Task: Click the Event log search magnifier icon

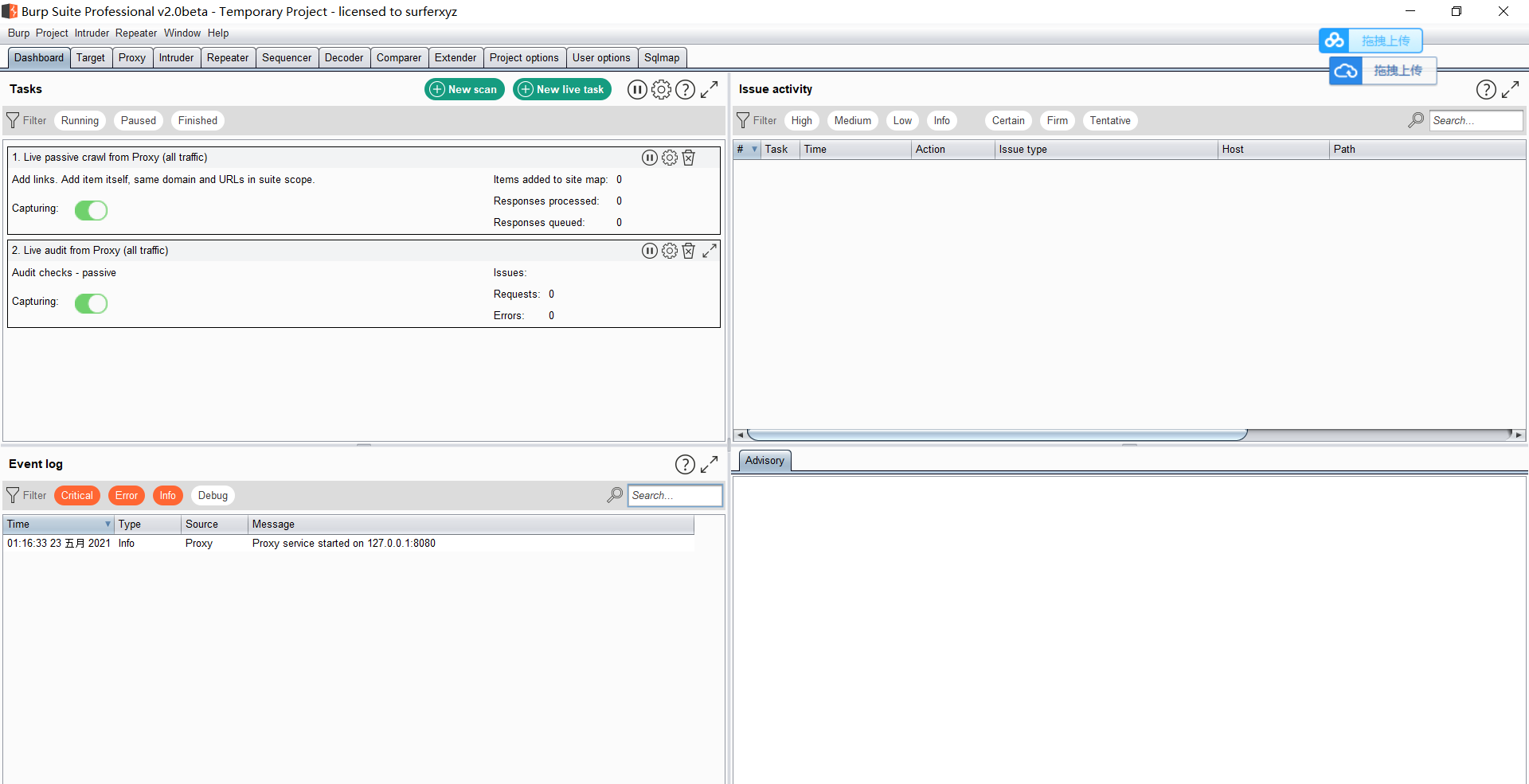Action: [615, 495]
